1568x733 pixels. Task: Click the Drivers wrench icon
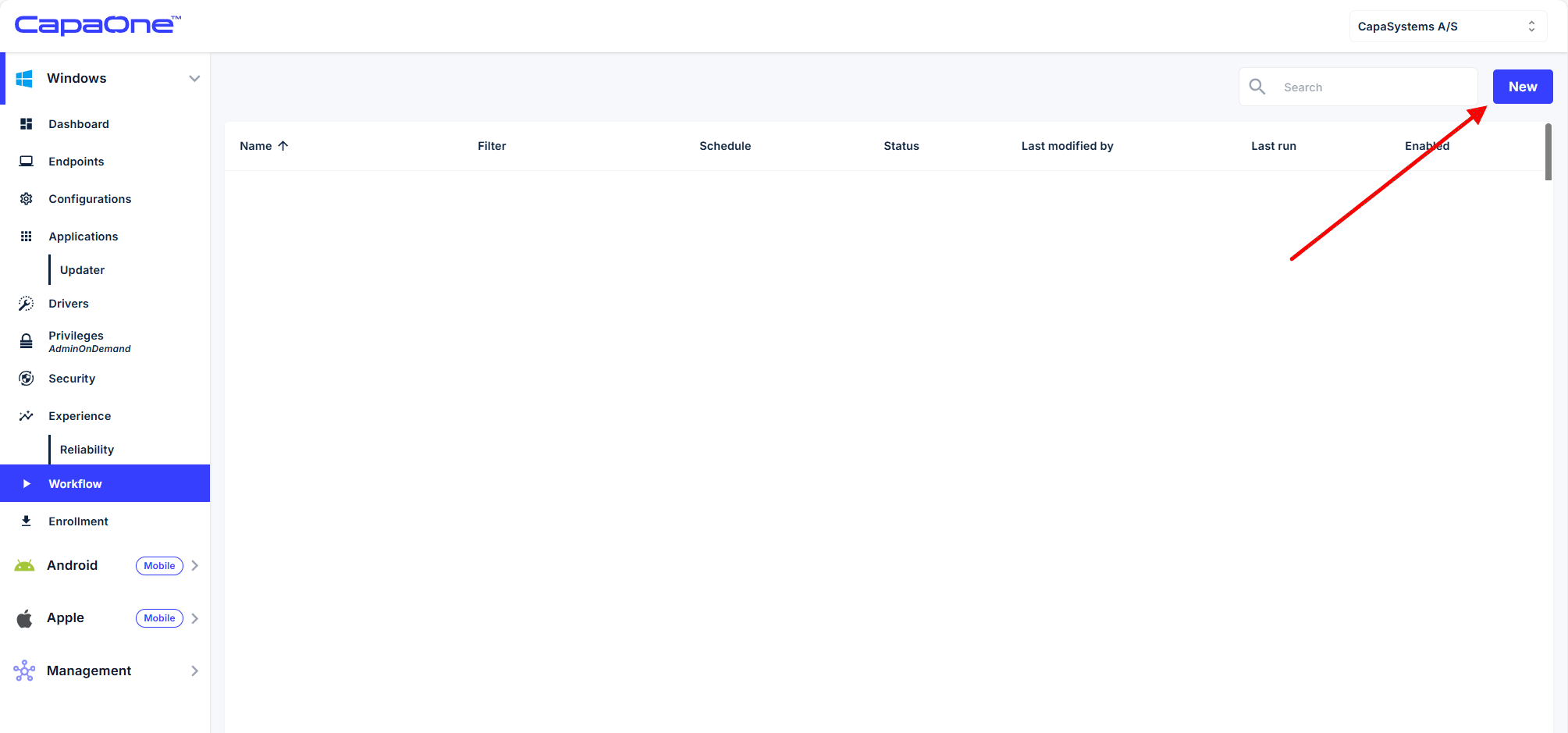pos(26,304)
